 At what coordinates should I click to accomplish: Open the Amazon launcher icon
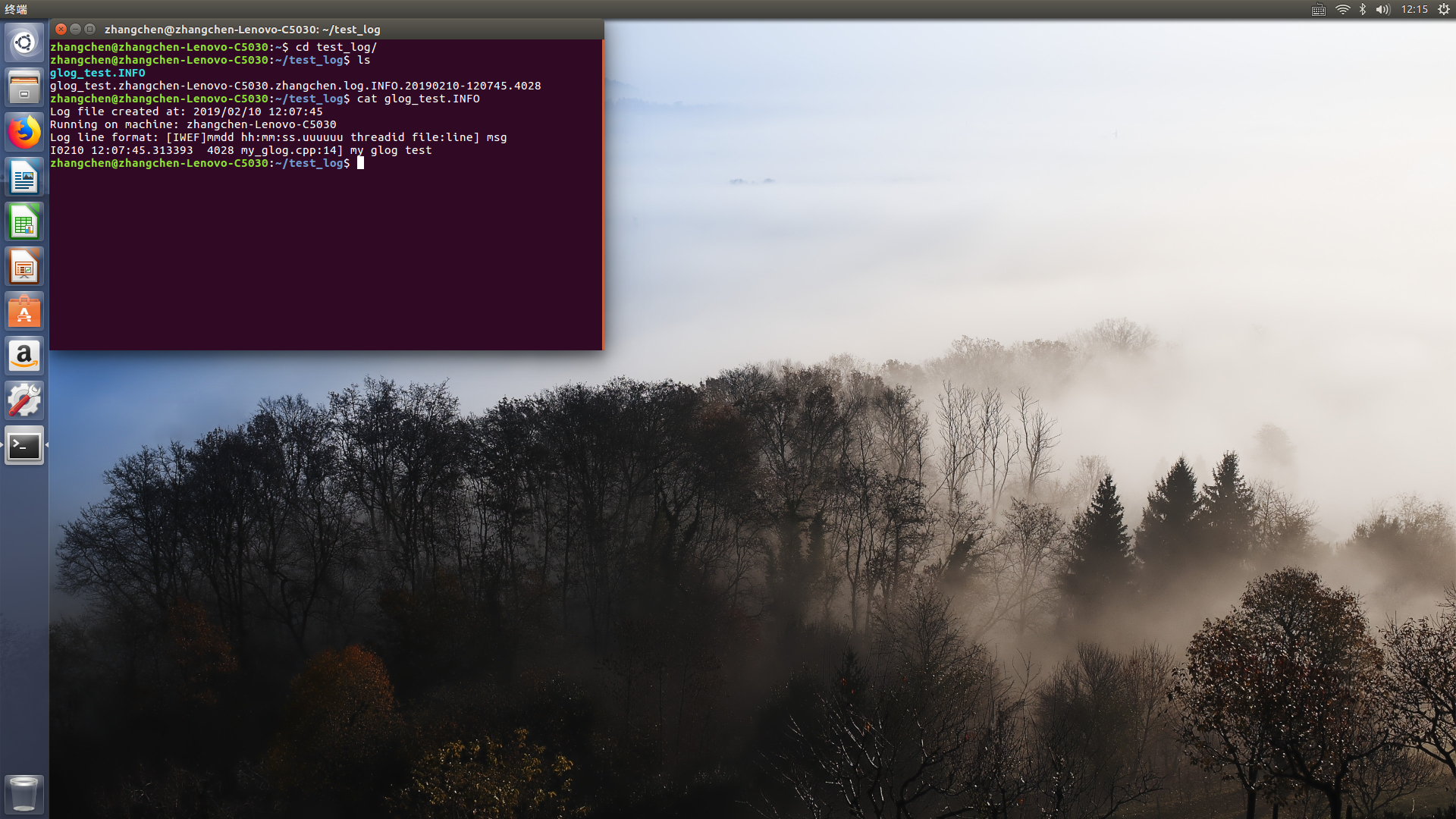(x=24, y=356)
